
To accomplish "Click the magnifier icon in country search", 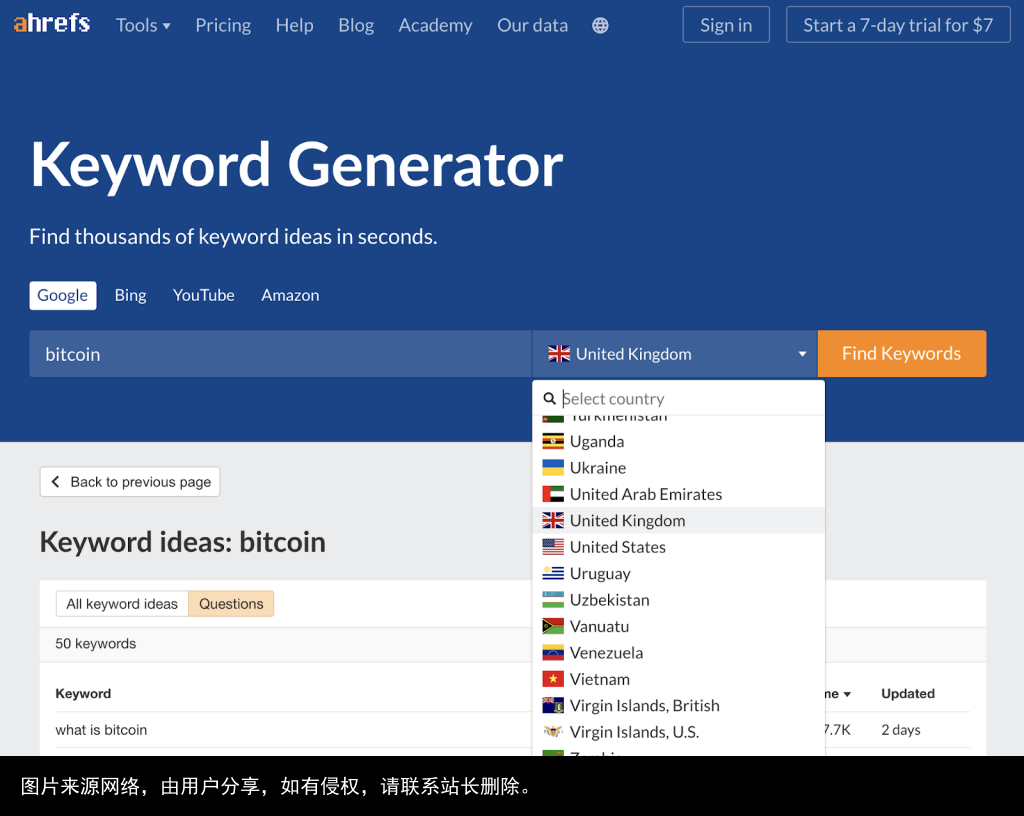I will pos(550,398).
